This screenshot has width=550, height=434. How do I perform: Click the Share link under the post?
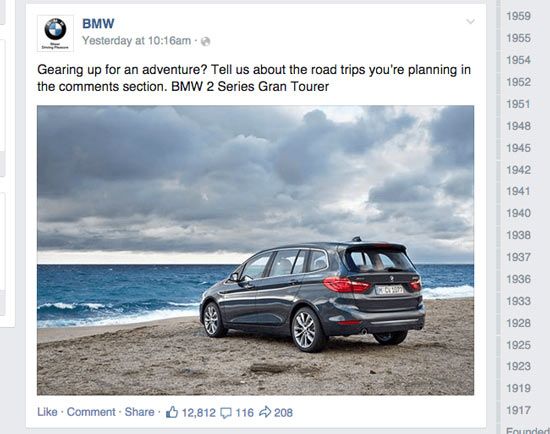(x=139, y=412)
